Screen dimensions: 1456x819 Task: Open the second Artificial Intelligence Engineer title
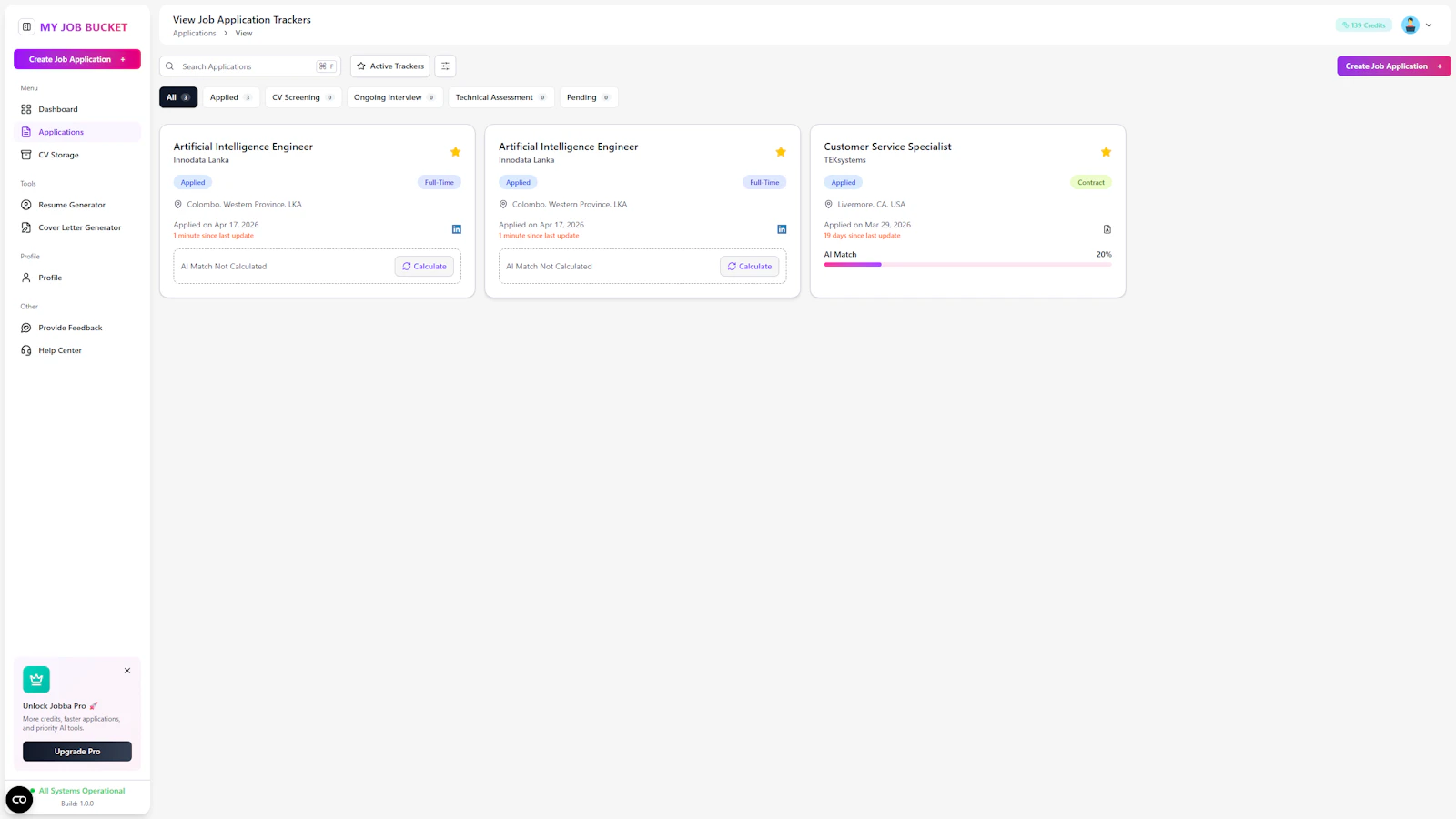tap(568, 147)
